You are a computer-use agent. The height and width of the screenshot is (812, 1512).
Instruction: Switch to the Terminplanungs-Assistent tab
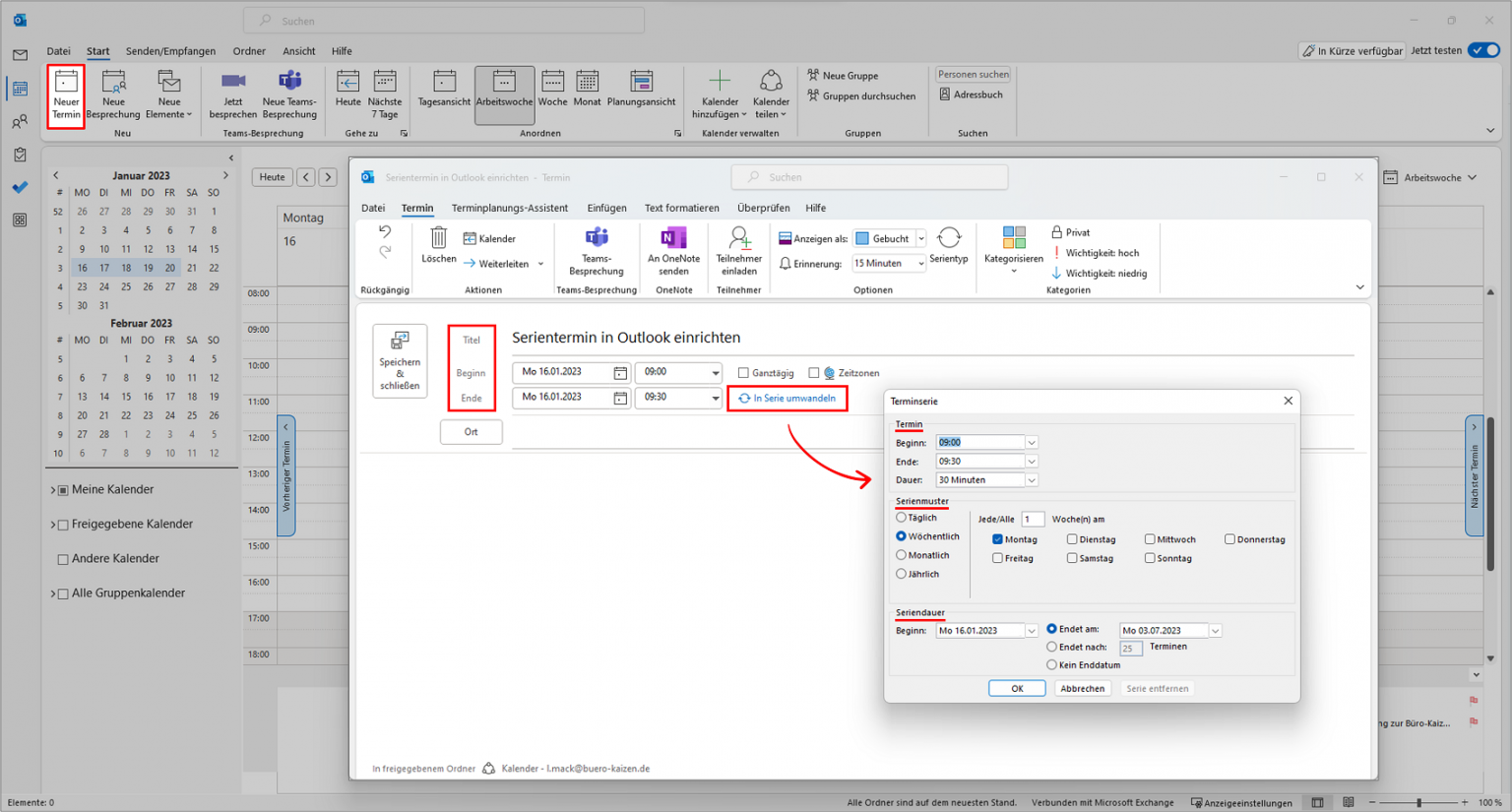508,208
